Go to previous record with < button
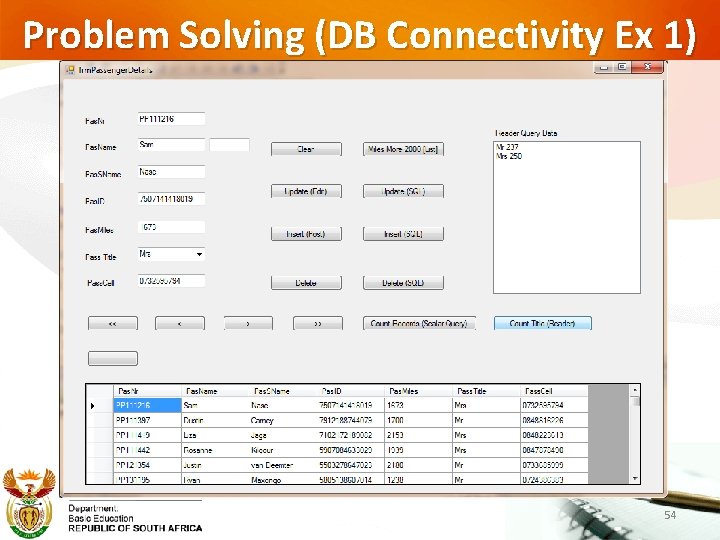This screenshot has width=720, height=540. click(180, 323)
